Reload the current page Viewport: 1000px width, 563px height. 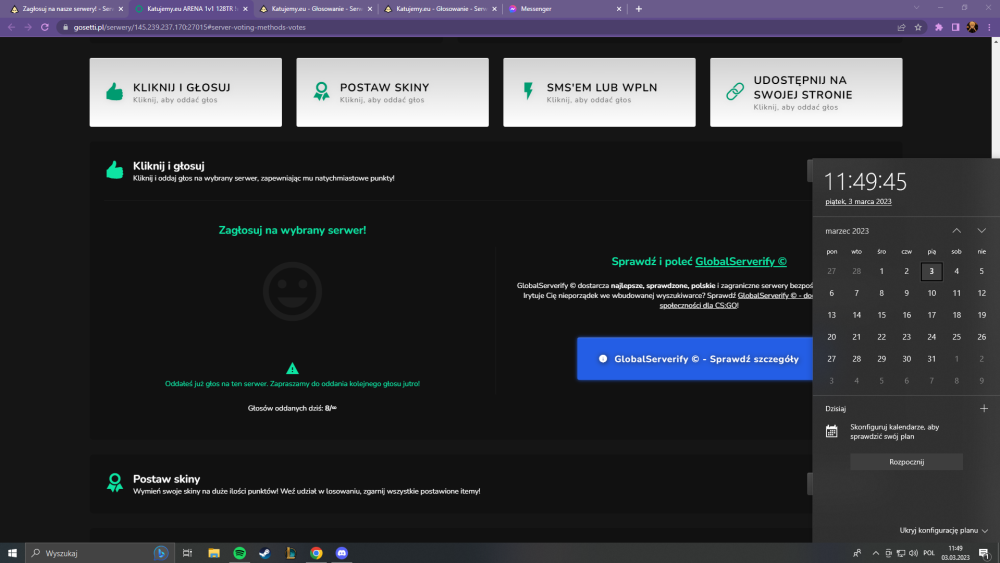45,27
